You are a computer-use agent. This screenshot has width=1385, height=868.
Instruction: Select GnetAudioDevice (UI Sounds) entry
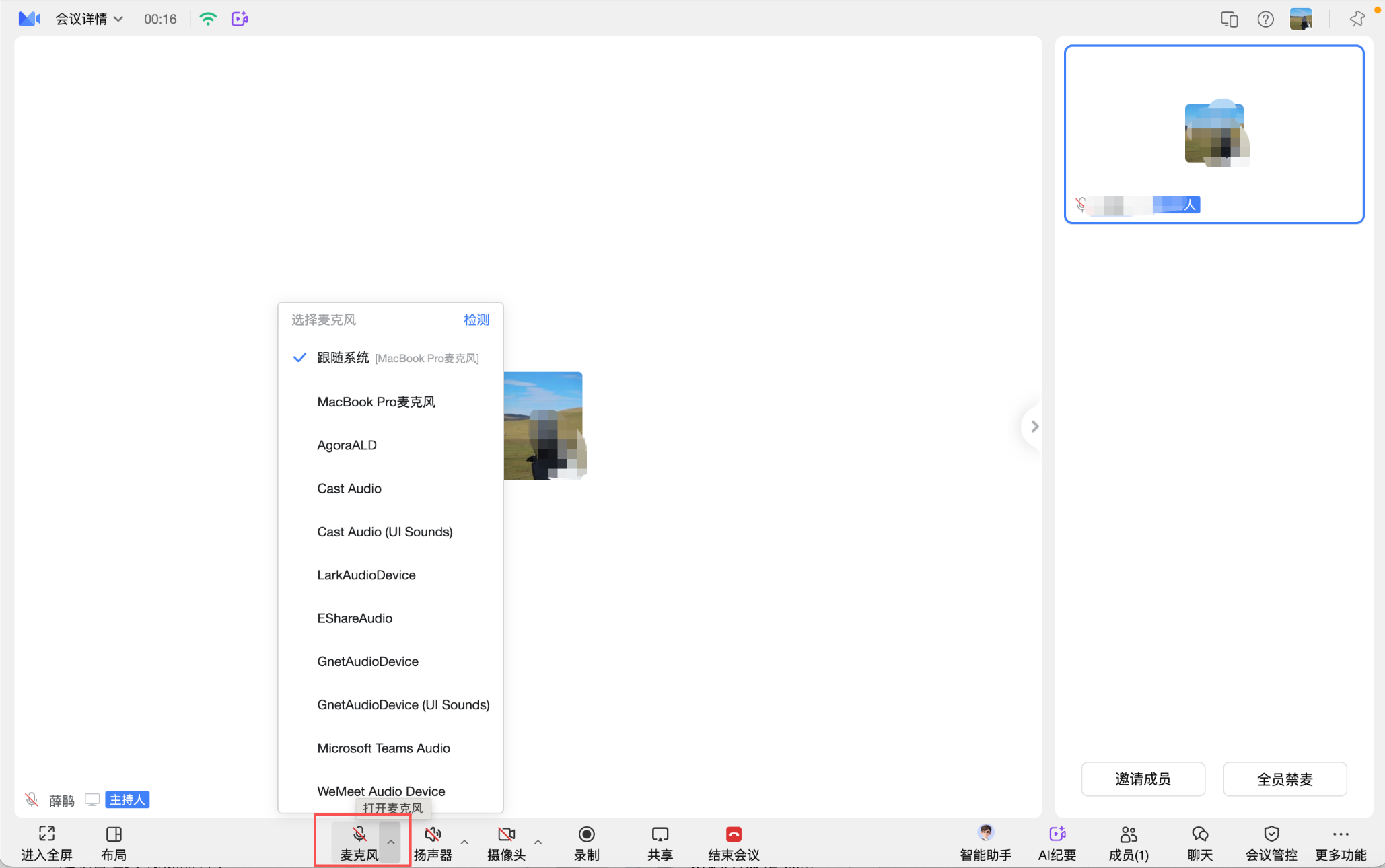pyautogui.click(x=390, y=704)
